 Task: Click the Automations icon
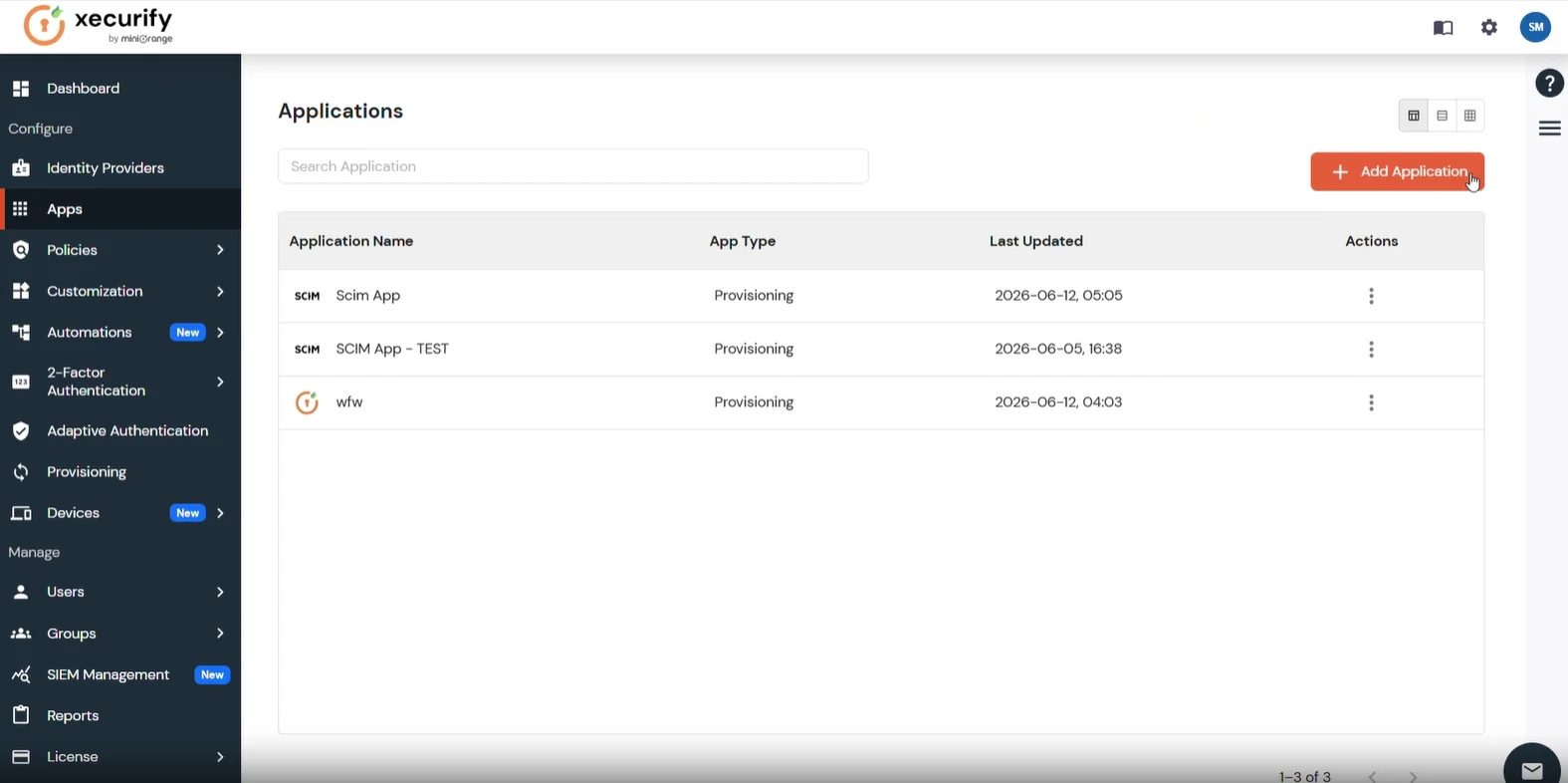click(20, 333)
